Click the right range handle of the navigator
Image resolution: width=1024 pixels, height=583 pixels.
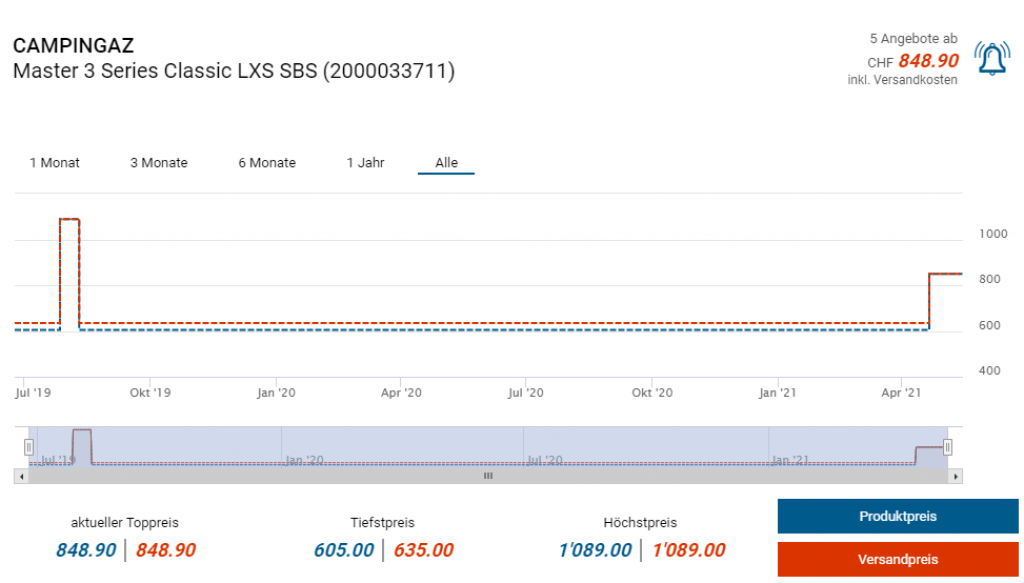pos(947,447)
